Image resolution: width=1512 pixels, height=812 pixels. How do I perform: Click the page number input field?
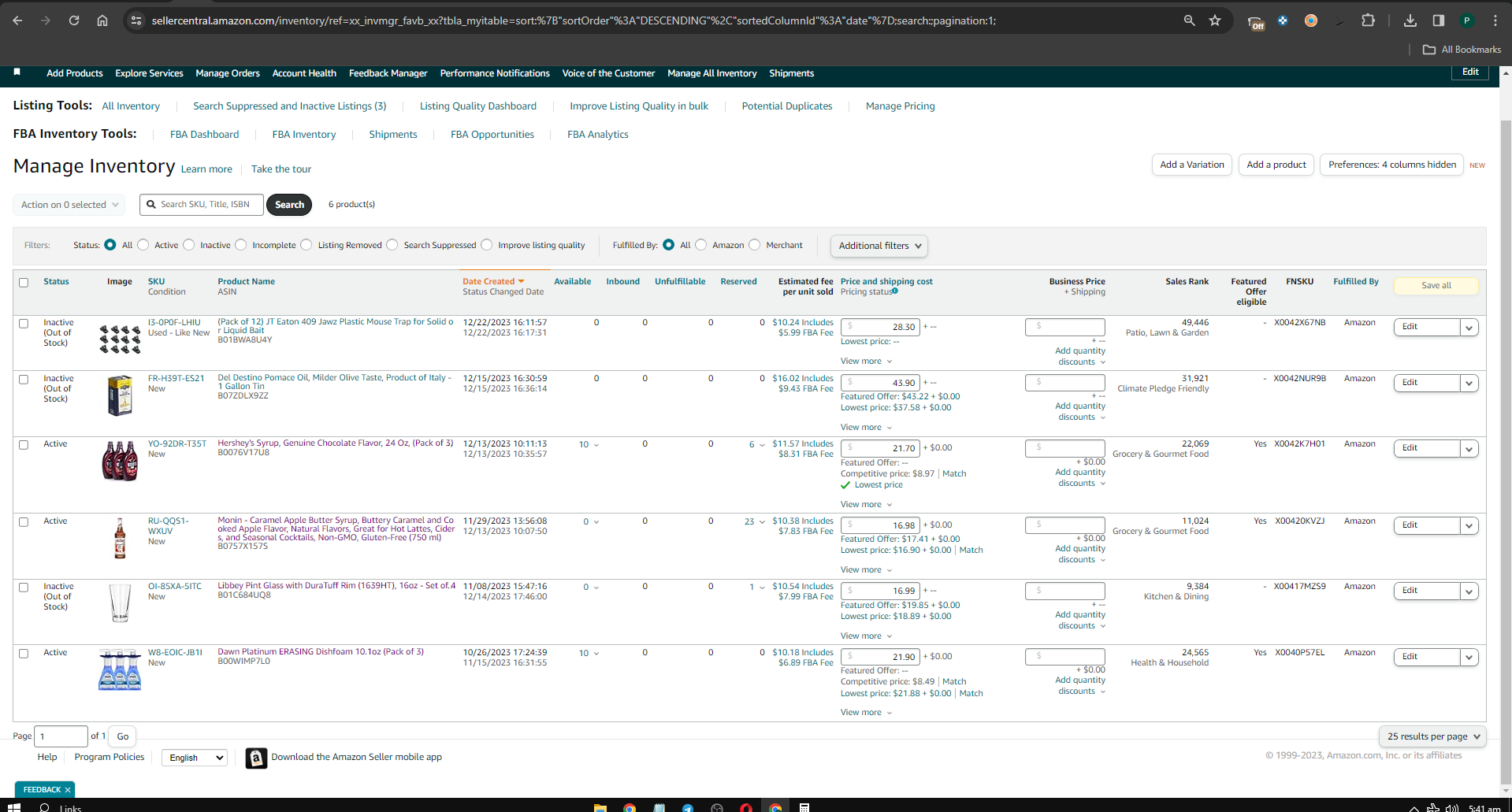pos(61,736)
